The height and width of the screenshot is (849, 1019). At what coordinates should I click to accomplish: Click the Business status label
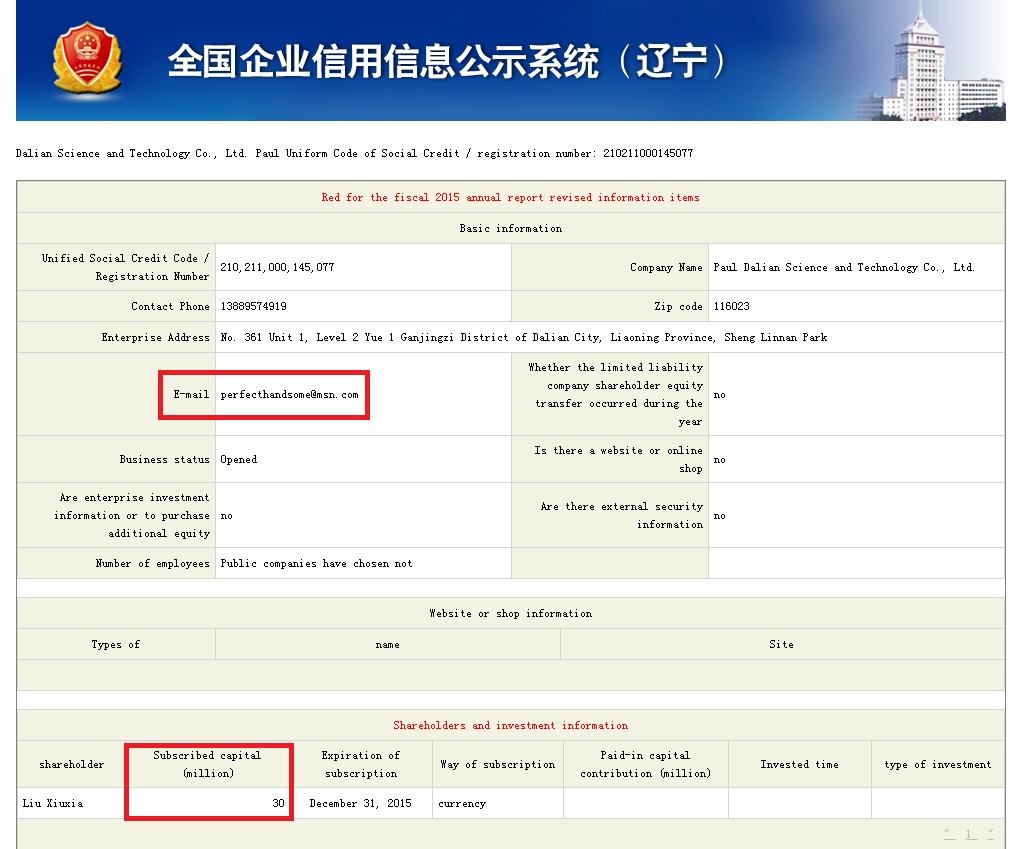click(x=164, y=460)
